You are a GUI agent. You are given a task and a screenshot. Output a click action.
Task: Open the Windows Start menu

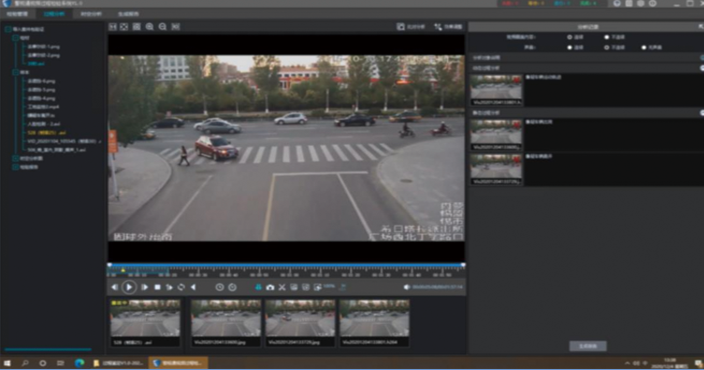pyautogui.click(x=7, y=363)
